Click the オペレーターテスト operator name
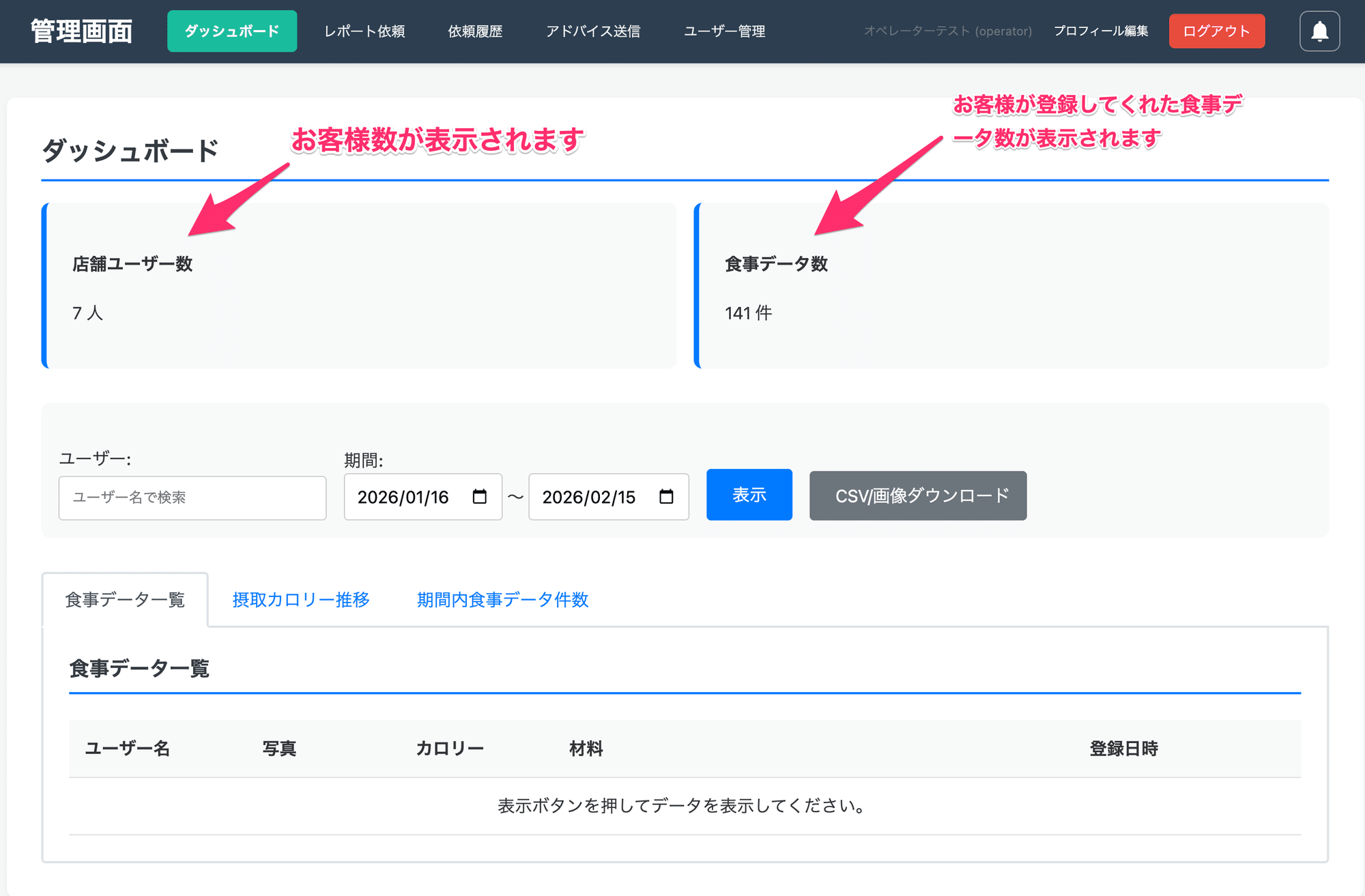1365x896 pixels. click(x=947, y=31)
